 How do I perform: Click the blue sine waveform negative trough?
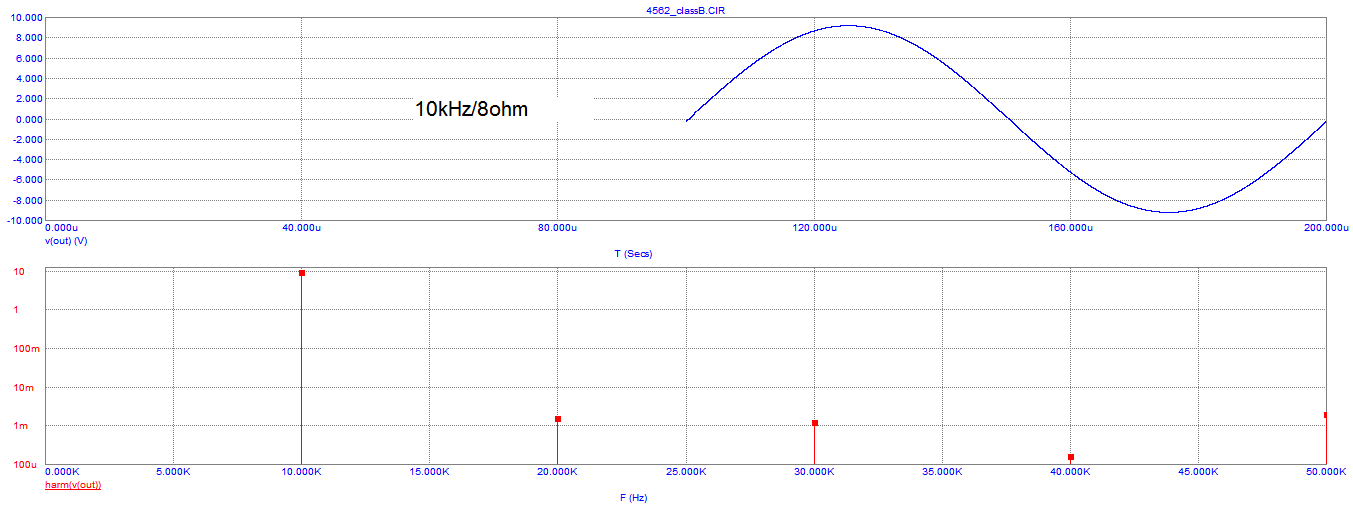point(1168,211)
